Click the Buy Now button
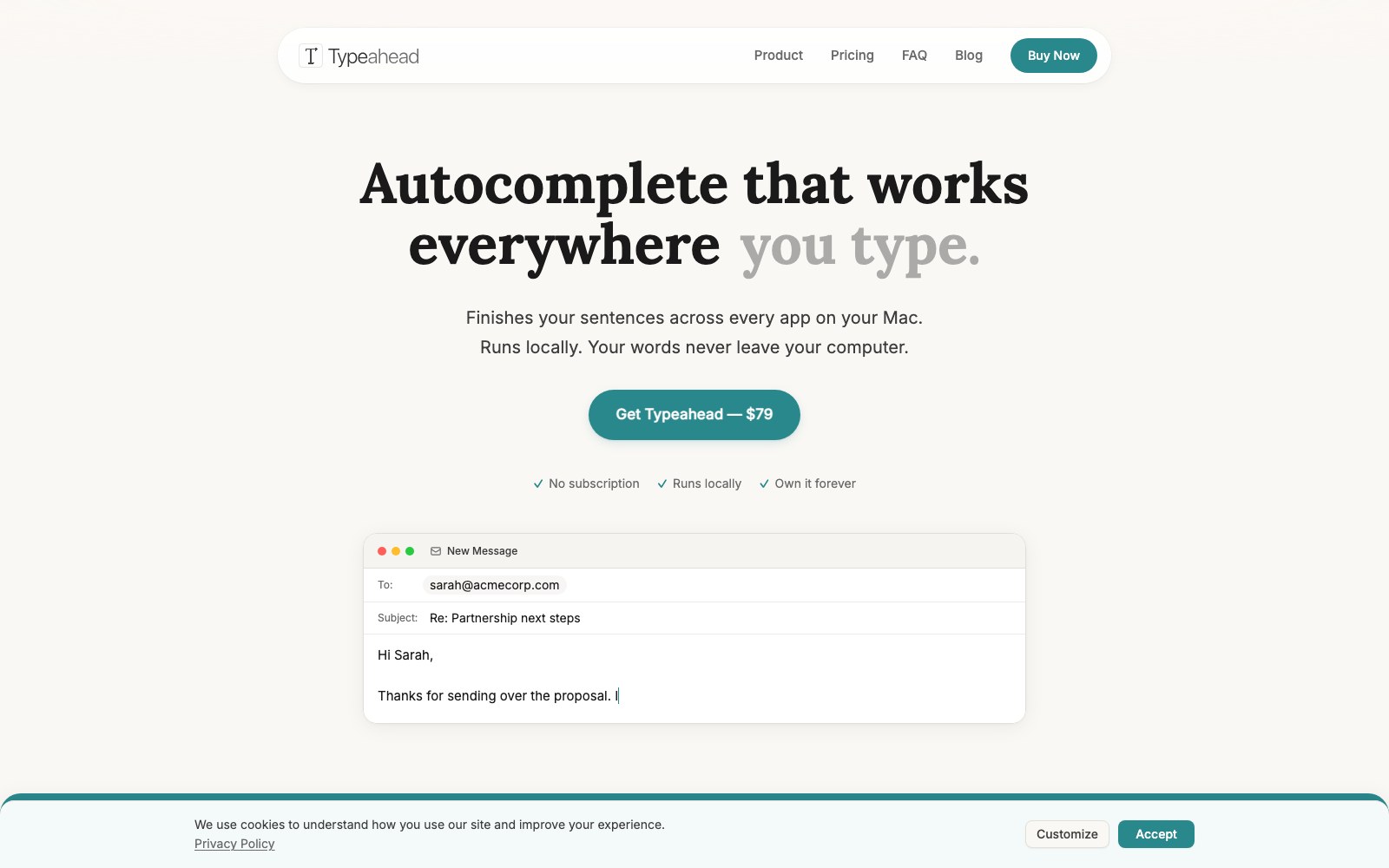Screen dimensions: 1389x868 (x=1053, y=56)
